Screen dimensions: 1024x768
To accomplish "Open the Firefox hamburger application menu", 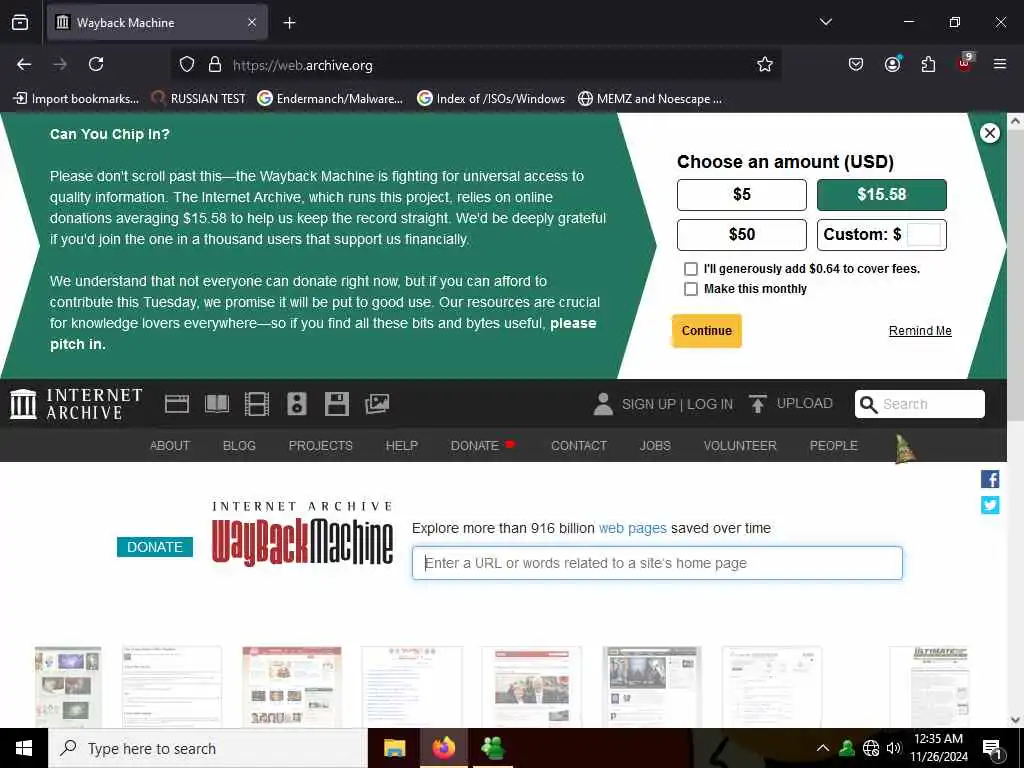I will 1000,64.
